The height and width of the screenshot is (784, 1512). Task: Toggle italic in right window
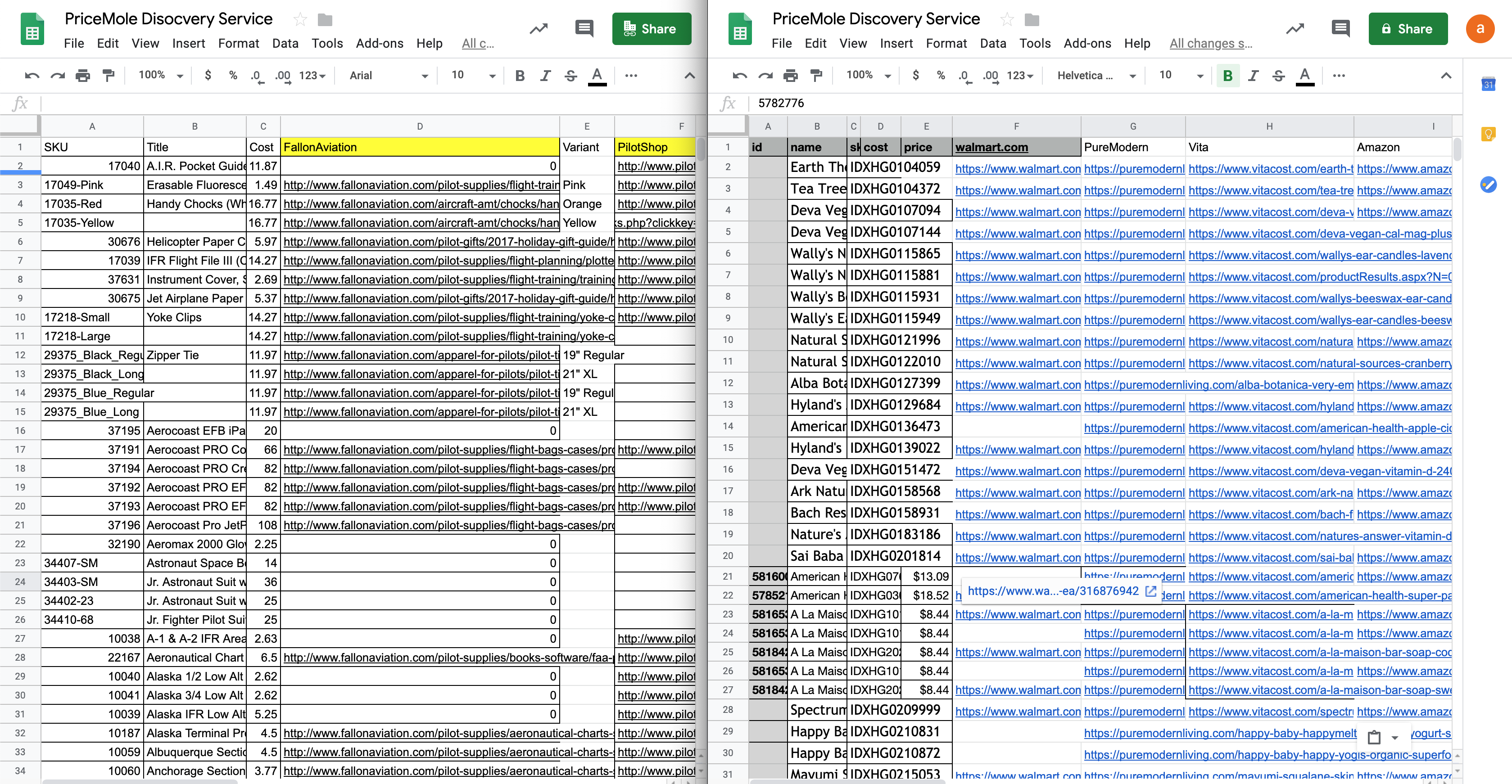point(1253,75)
